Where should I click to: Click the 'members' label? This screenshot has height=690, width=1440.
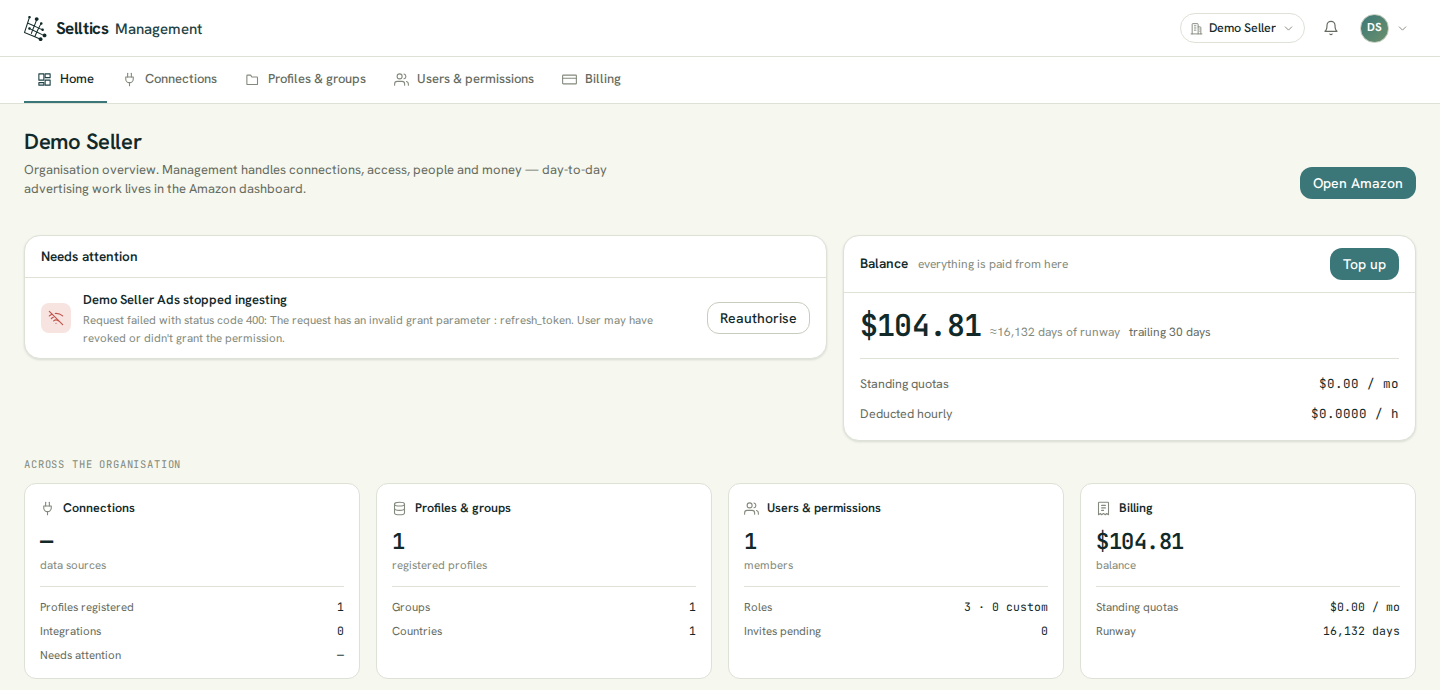coord(768,565)
